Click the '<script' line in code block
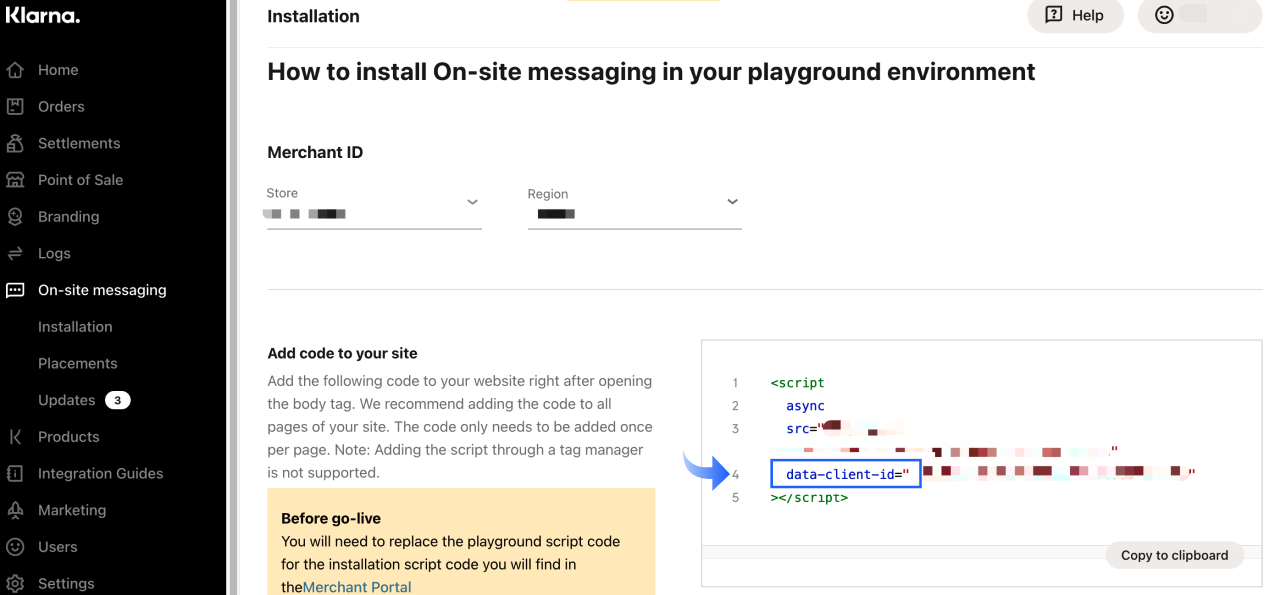 [x=797, y=383]
